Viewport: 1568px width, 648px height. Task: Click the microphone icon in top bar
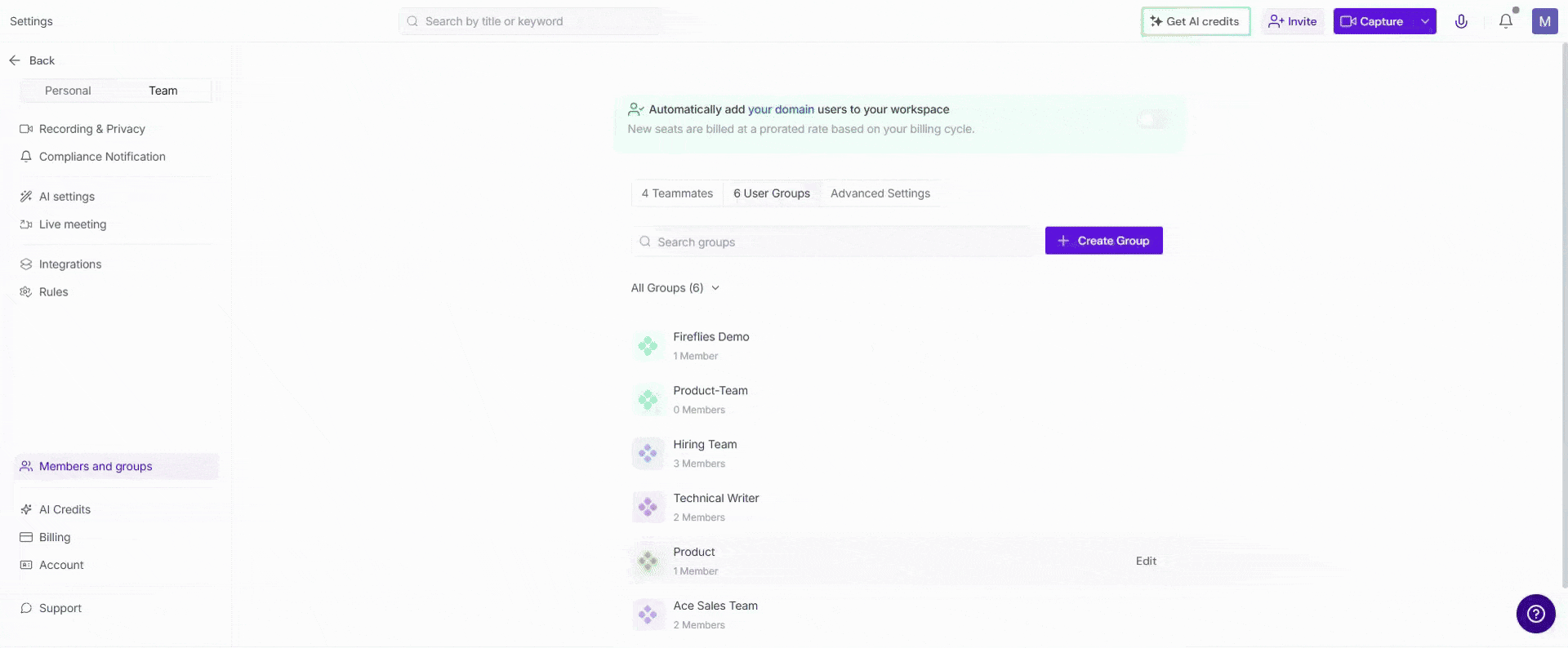click(x=1461, y=21)
